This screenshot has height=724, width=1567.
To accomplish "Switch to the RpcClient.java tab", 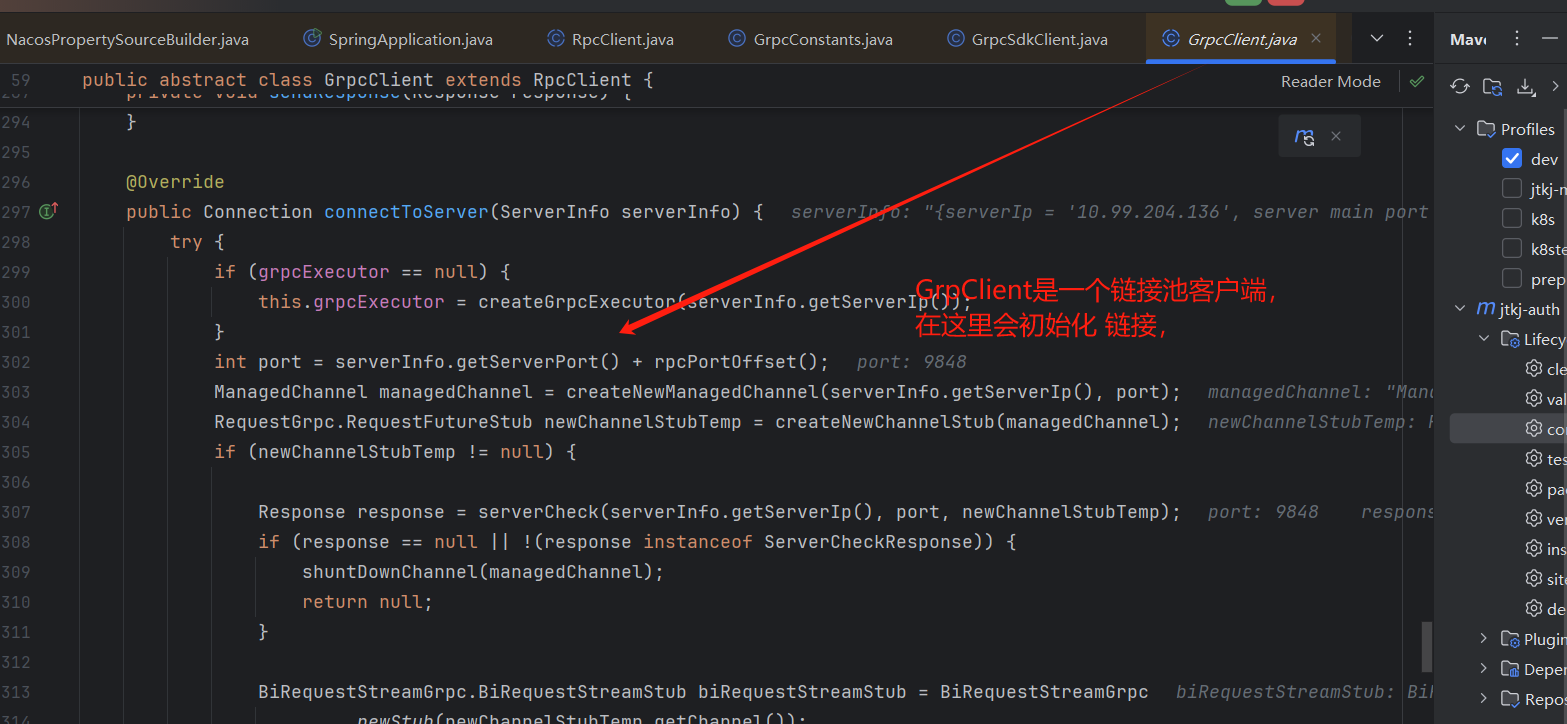I will [620, 38].
